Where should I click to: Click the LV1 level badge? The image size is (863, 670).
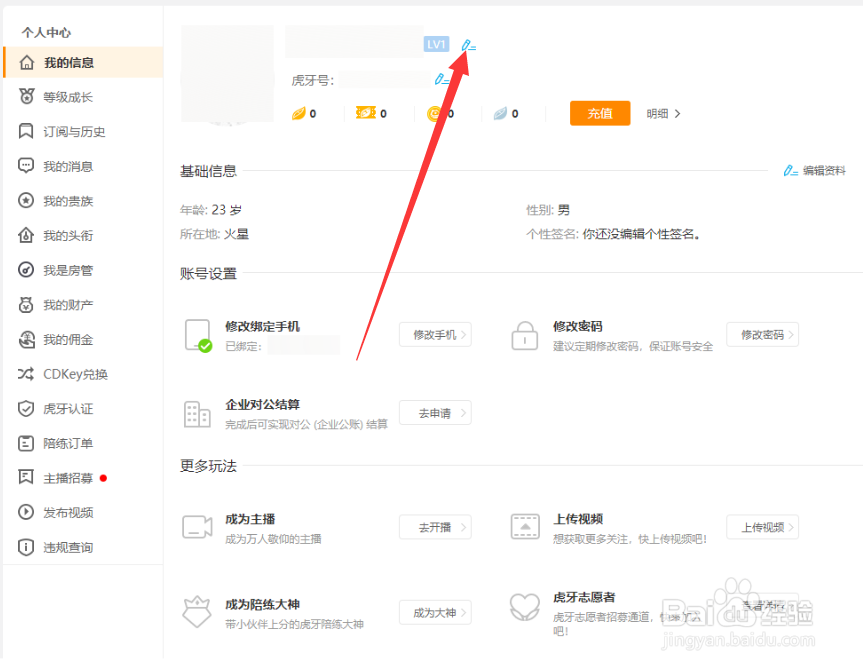tap(436, 44)
